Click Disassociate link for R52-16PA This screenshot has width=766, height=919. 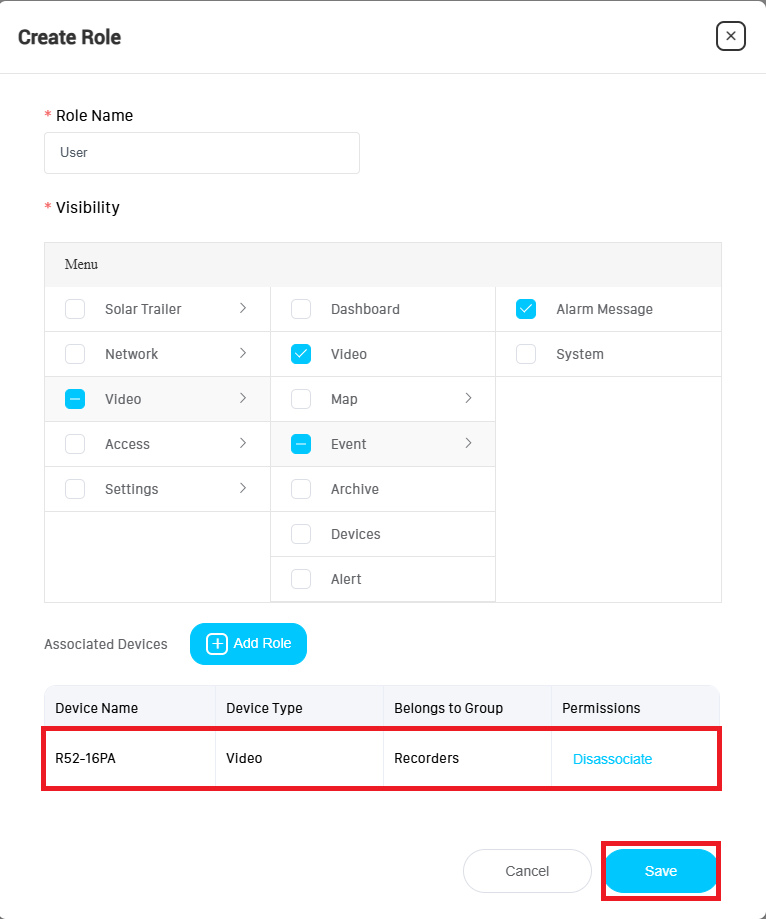coord(612,759)
